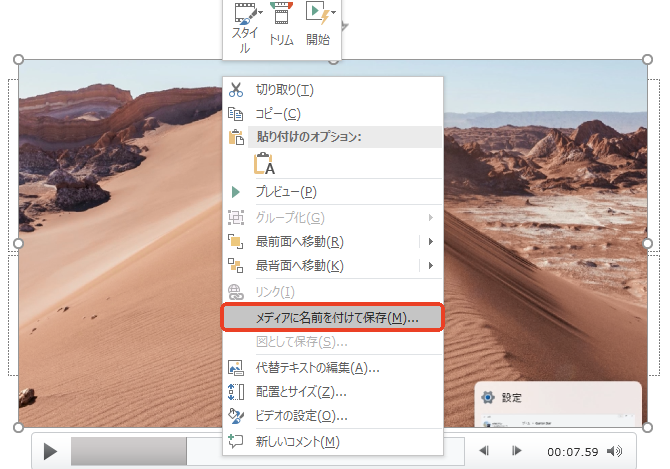Select プレビュー(P) menu entry
The image size is (670, 469).
[332, 192]
